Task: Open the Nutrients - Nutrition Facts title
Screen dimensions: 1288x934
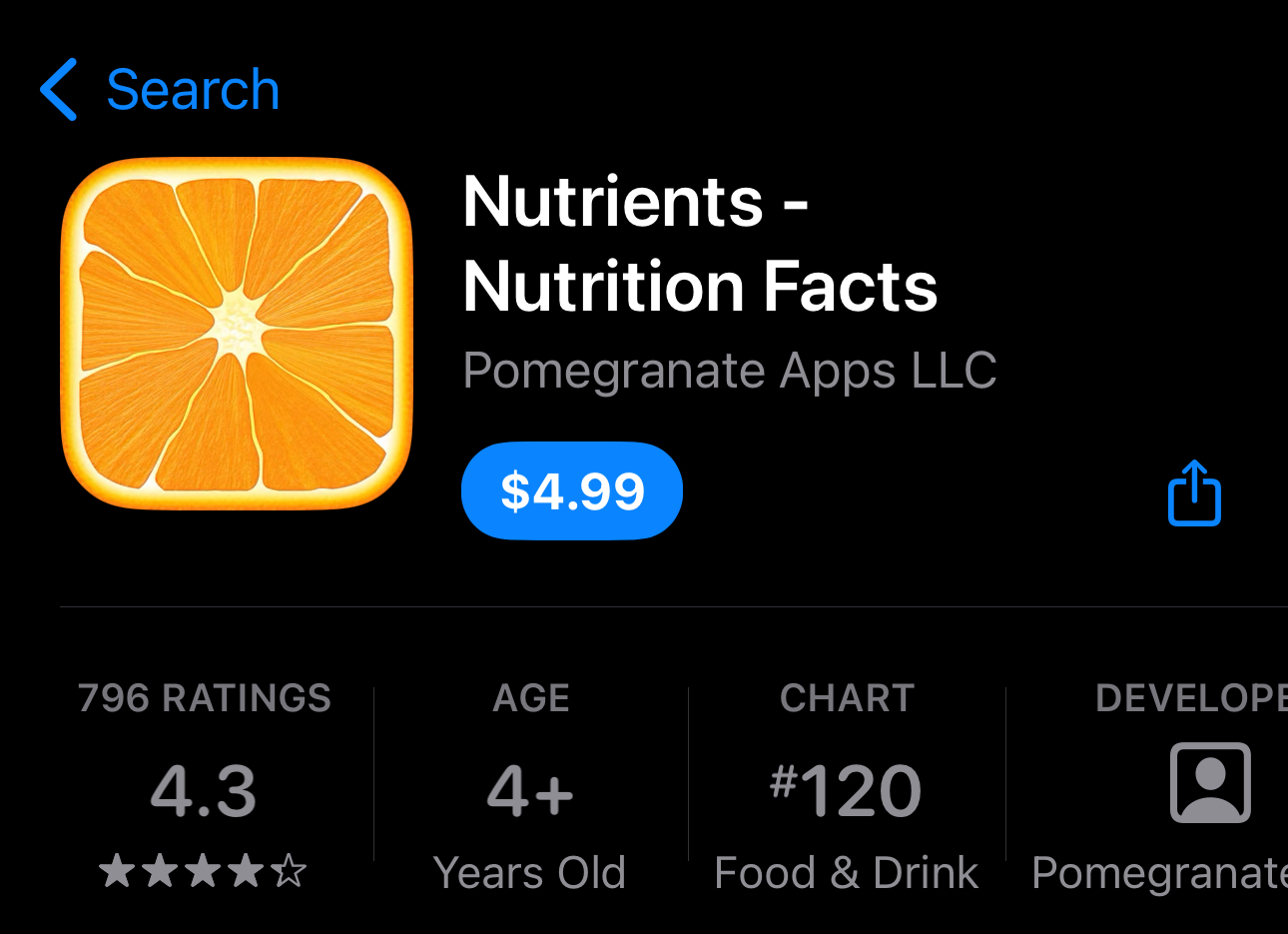Action: pyautogui.click(x=700, y=244)
